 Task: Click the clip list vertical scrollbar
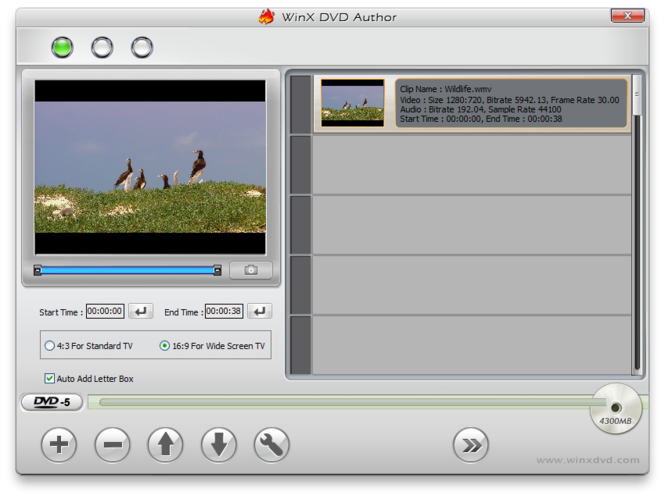click(x=637, y=224)
